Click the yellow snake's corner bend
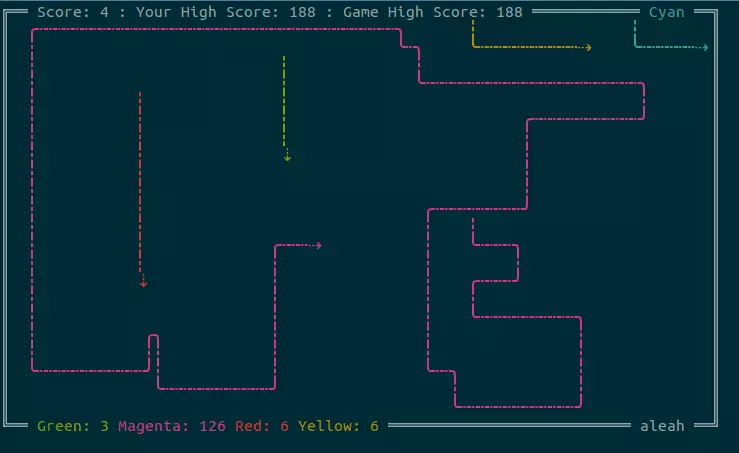Image resolution: width=739 pixels, height=453 pixels. [x=474, y=46]
